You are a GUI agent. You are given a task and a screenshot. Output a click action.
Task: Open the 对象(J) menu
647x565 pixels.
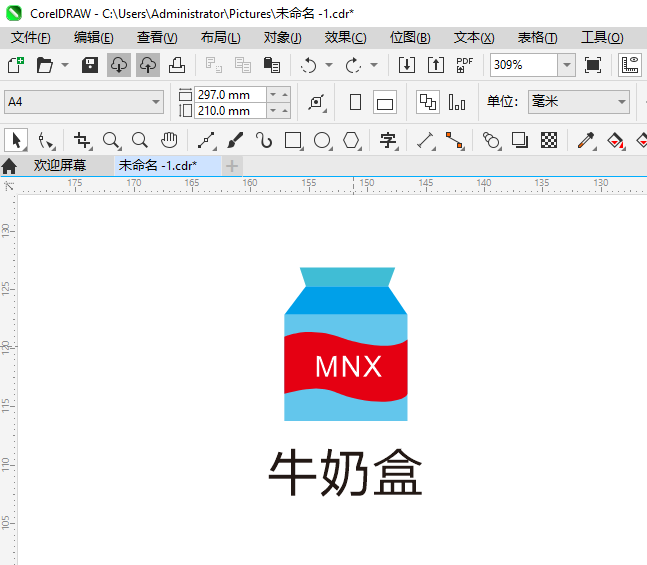tap(283, 38)
